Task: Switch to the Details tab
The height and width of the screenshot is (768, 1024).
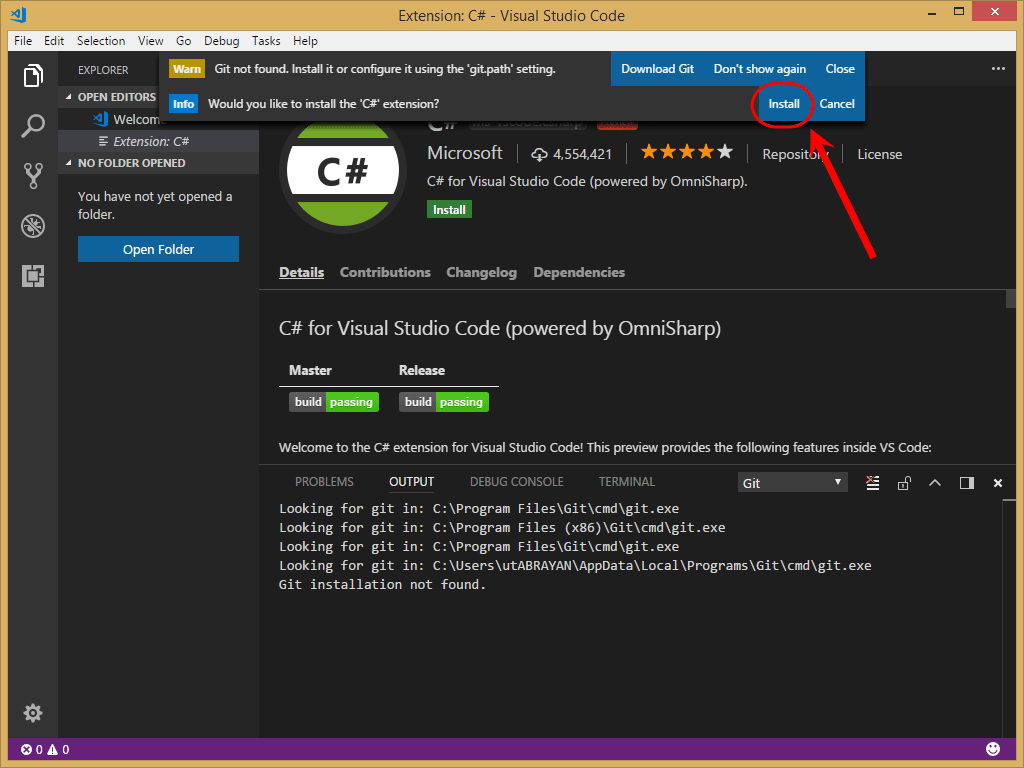Action: (301, 272)
